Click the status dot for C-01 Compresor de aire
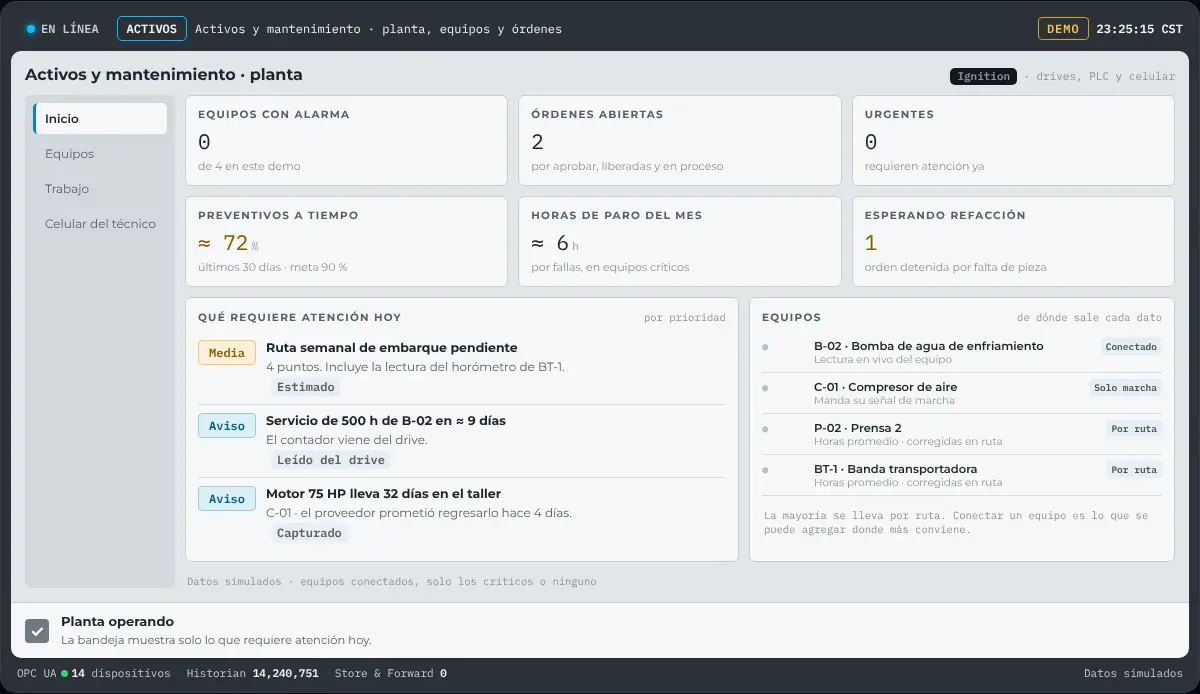Screen dimensions: 1200x694 coord(765,388)
